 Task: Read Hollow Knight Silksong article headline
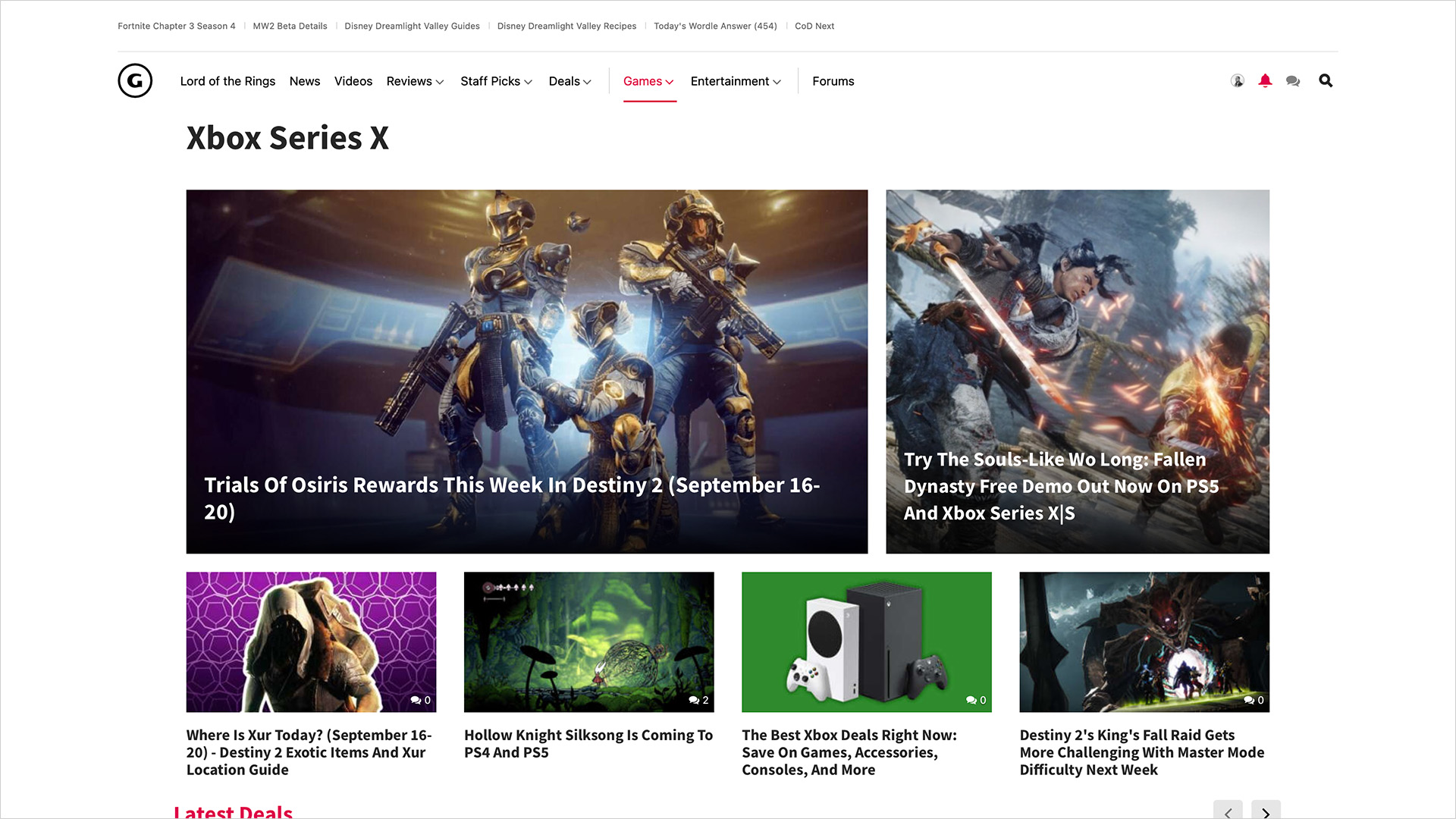click(588, 743)
